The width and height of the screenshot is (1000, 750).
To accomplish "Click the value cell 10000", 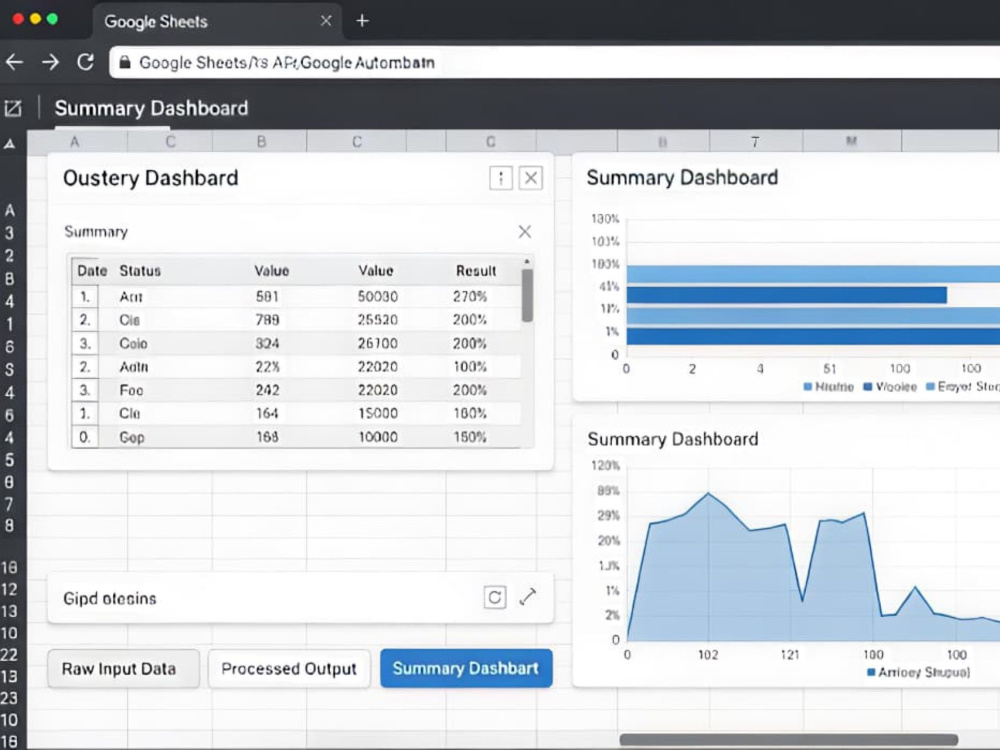I will coord(378,437).
